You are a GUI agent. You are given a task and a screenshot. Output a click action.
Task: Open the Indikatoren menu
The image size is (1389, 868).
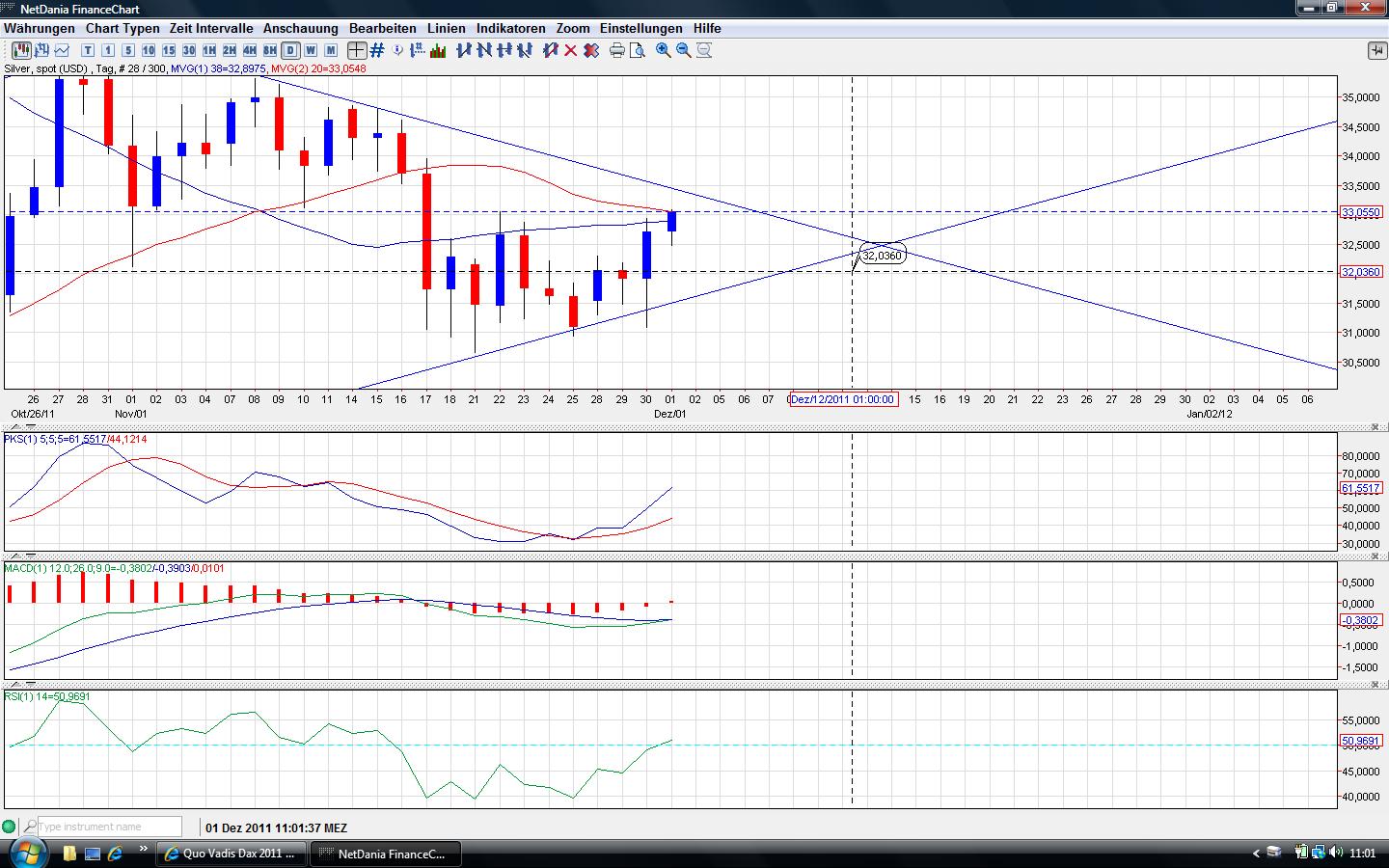(510, 28)
